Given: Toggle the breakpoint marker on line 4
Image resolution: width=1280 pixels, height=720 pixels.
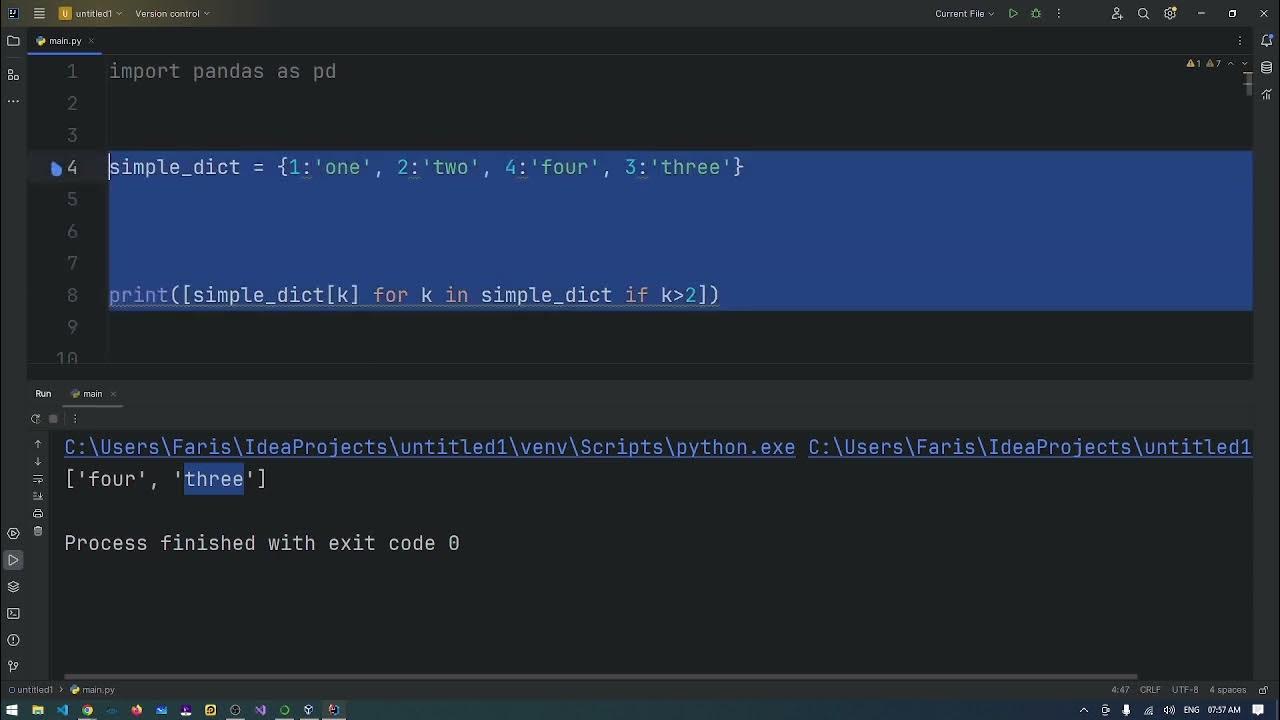Looking at the screenshot, I should (x=57, y=168).
